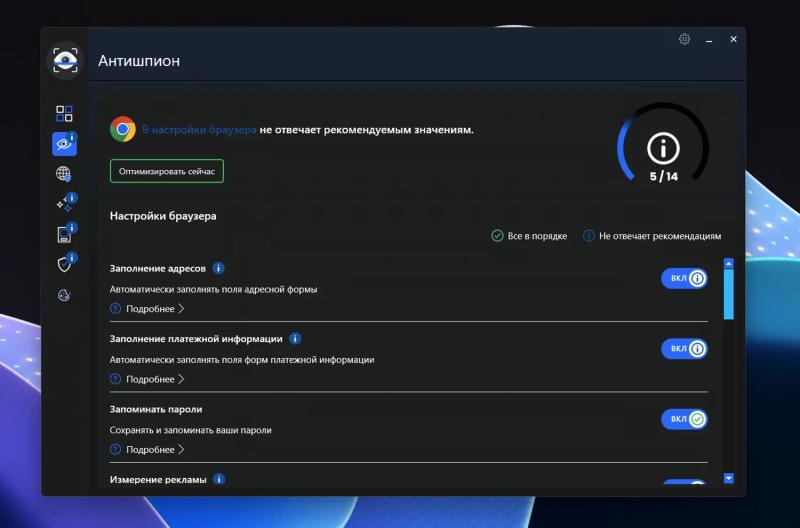The width and height of the screenshot is (800, 528).
Task: Click the Antispy eye logo at top left
Action: pos(65,61)
